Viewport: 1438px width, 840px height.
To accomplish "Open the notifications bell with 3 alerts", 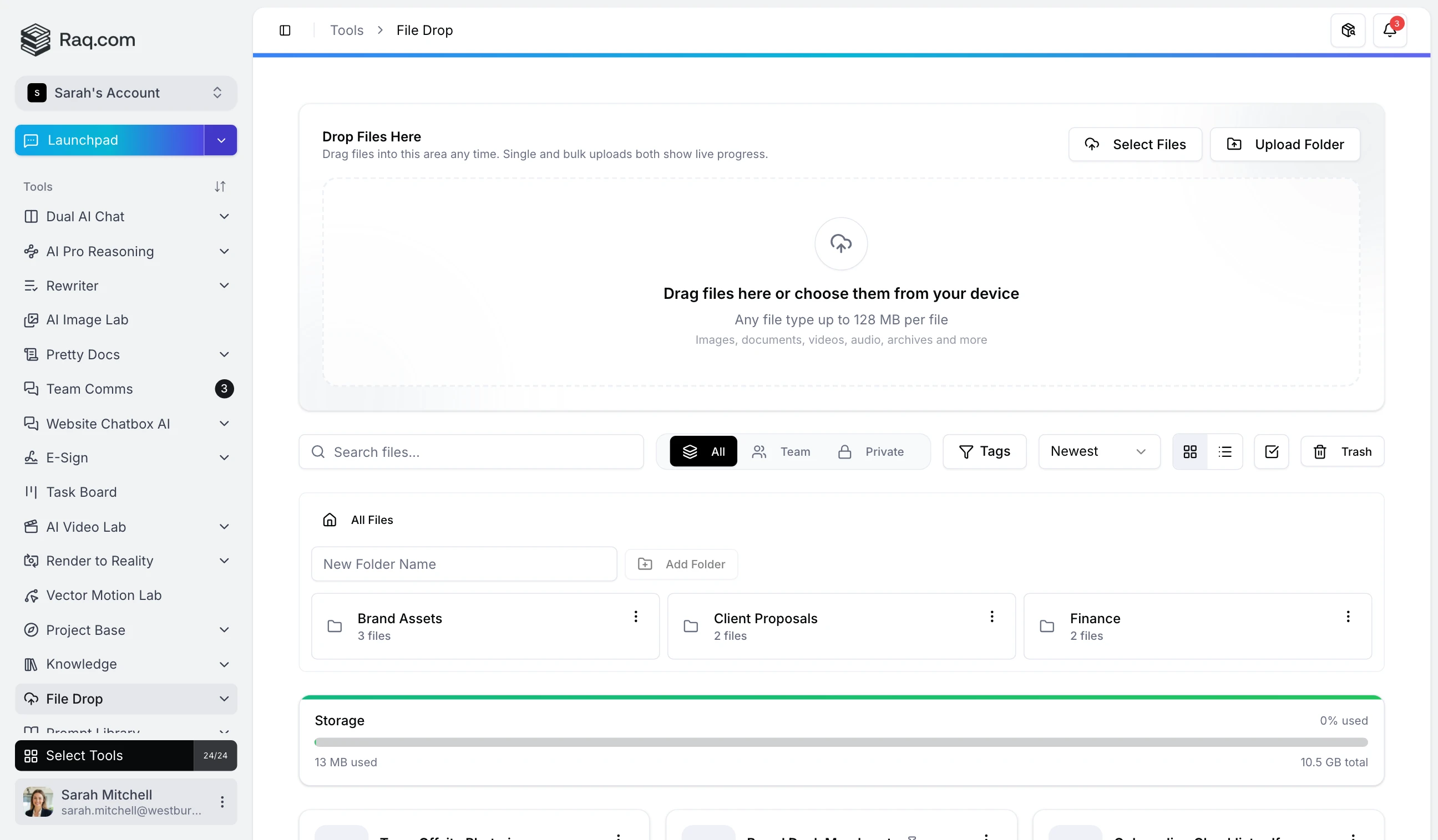I will 1391,29.
